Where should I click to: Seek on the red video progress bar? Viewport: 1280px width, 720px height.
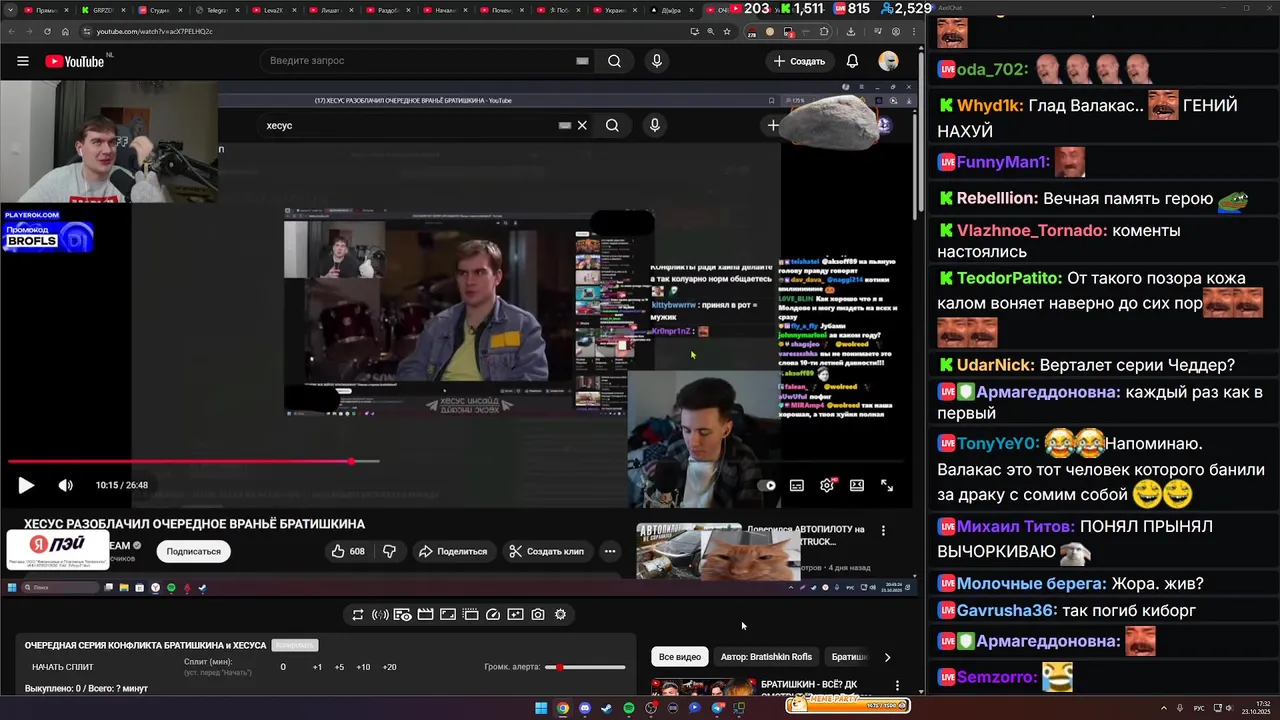[x=193, y=461]
